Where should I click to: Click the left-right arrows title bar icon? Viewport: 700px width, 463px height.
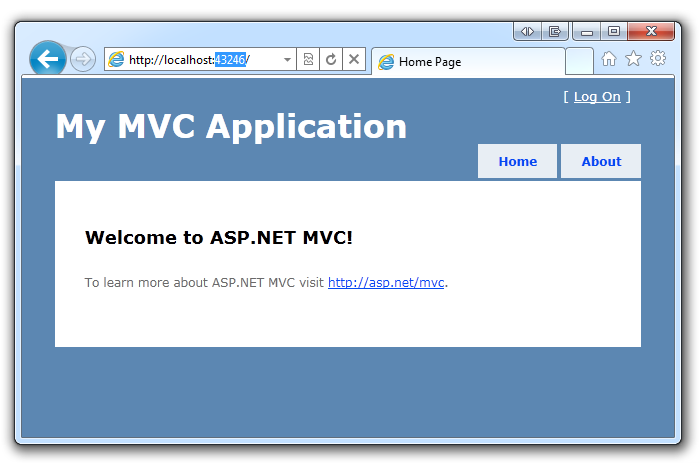coord(527,31)
